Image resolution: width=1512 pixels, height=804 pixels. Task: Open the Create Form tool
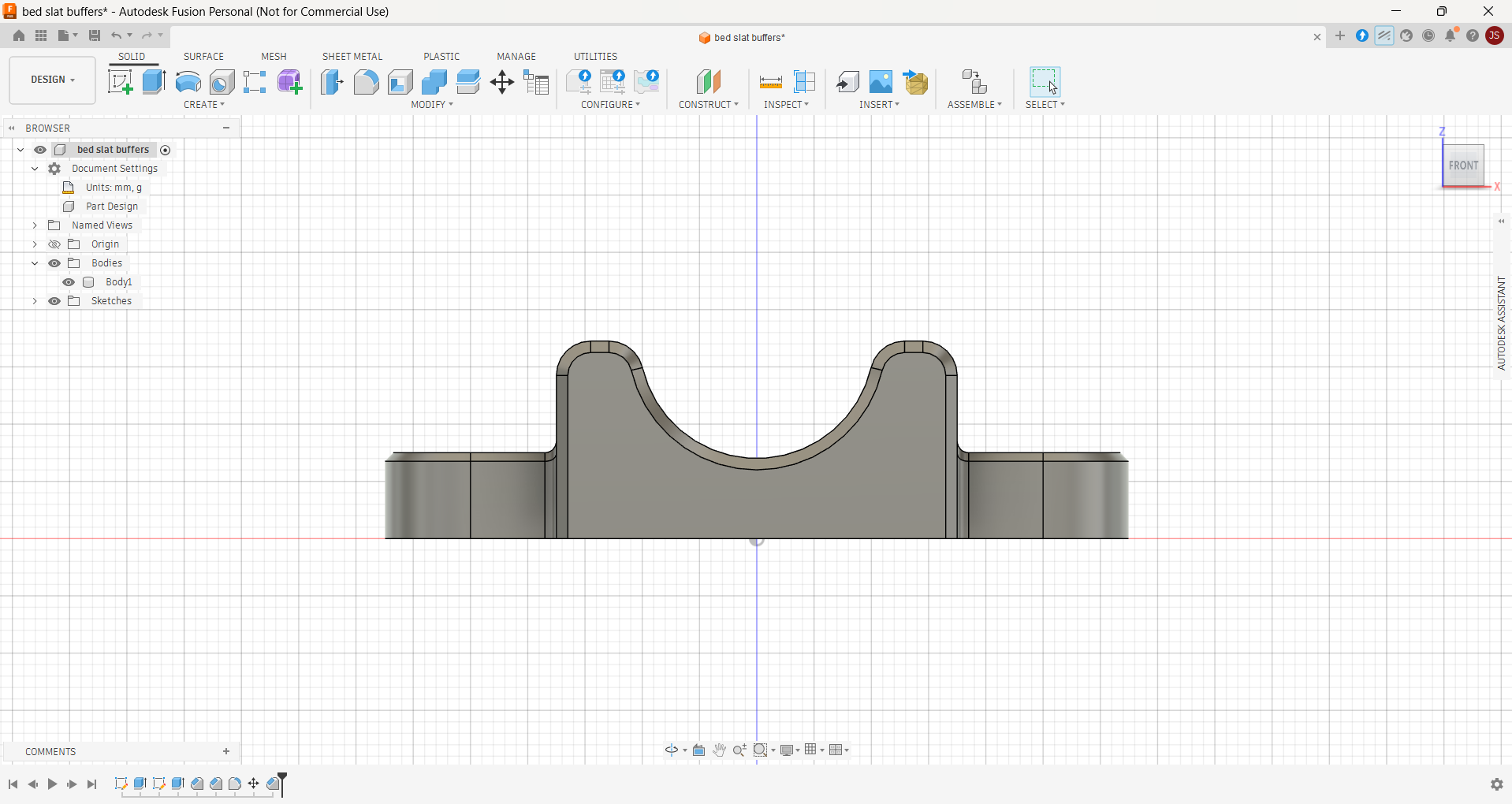[x=289, y=82]
